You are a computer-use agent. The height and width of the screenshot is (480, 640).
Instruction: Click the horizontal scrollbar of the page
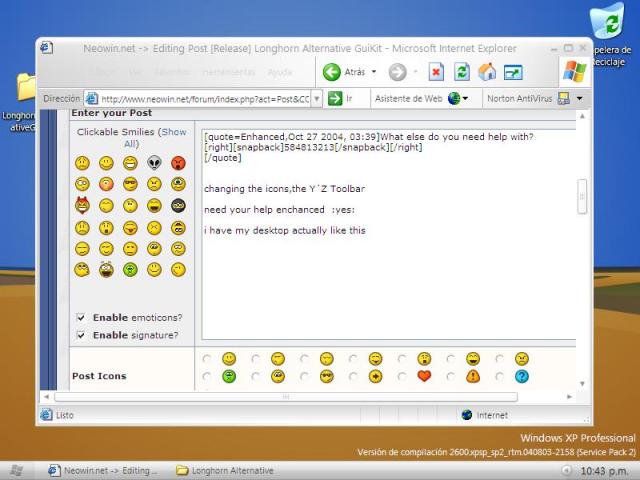coord(286,397)
